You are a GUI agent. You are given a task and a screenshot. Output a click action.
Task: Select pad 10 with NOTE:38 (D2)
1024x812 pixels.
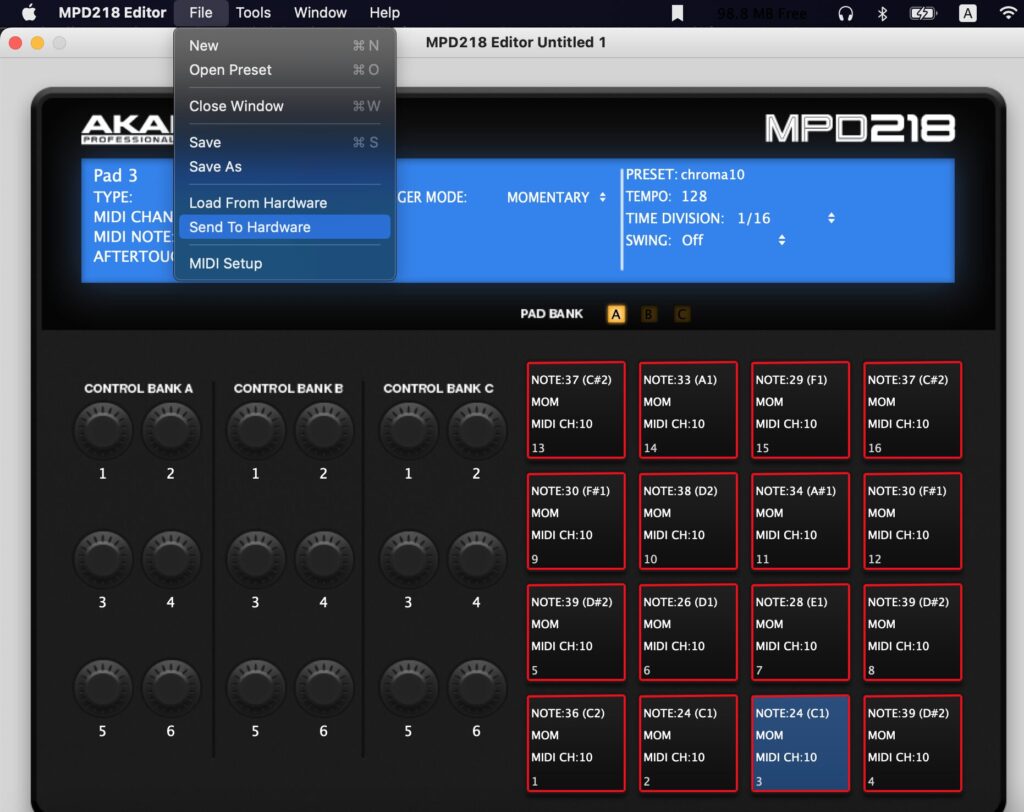click(688, 521)
